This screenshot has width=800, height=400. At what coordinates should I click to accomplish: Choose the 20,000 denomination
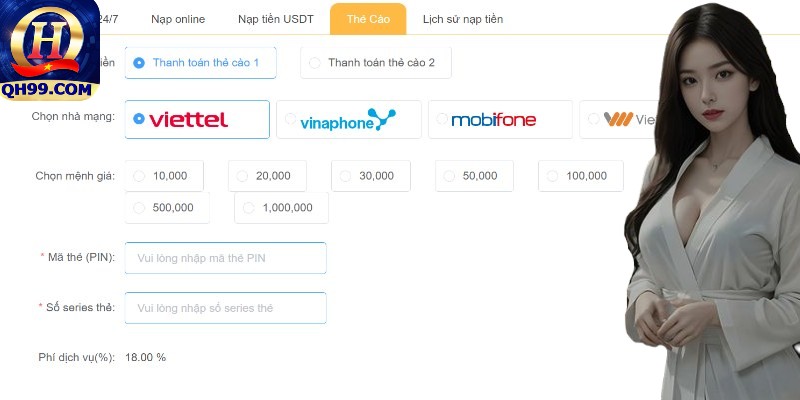pyautogui.click(x=267, y=176)
